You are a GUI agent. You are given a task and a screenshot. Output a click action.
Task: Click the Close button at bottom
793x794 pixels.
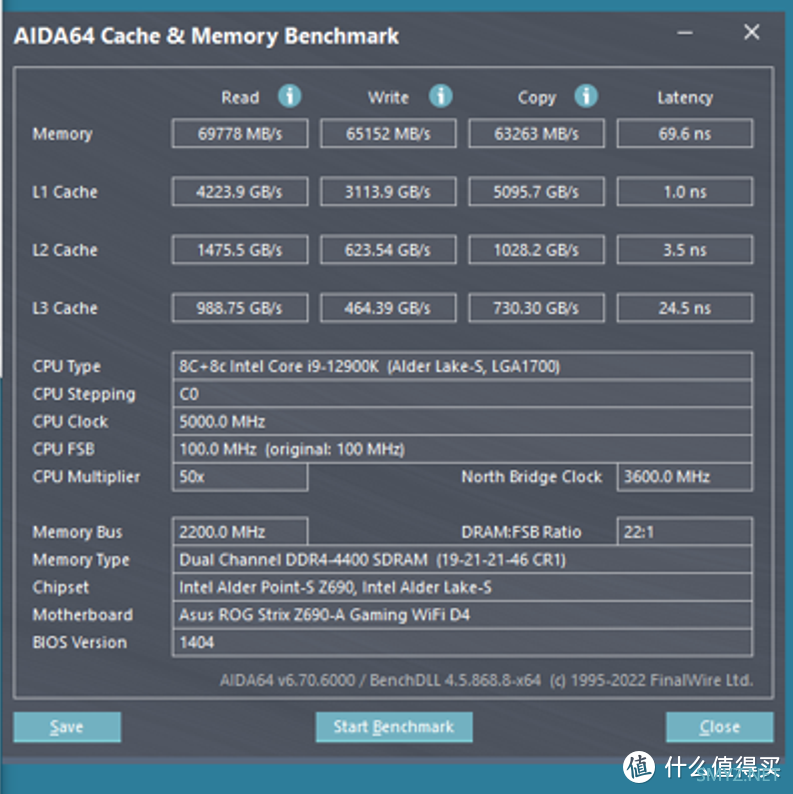720,727
